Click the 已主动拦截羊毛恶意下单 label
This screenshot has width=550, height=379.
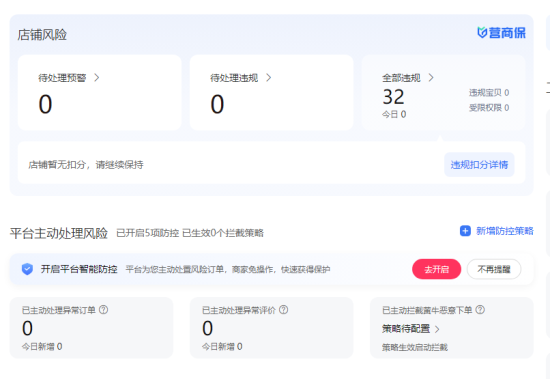click(427, 310)
